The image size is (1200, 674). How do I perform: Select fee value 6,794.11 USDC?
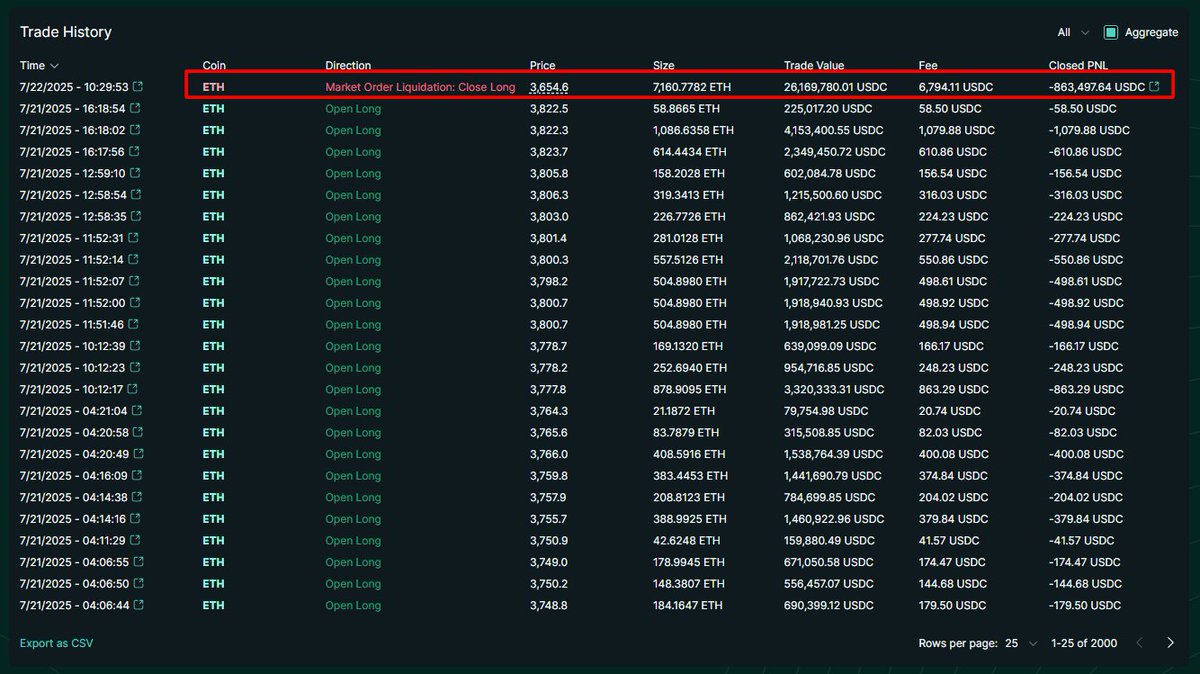pyautogui.click(x=955, y=87)
